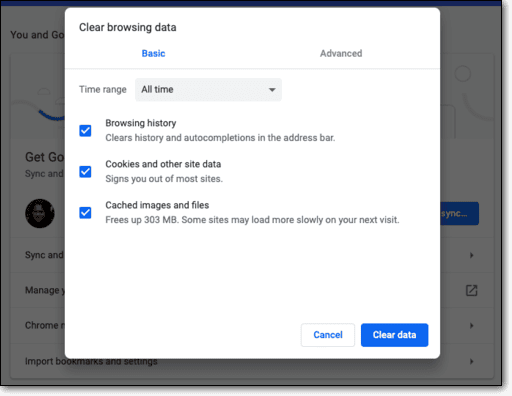This screenshot has height=396, width=512.
Task: Expand the Sync and Google services row arrow
Action: point(471,255)
